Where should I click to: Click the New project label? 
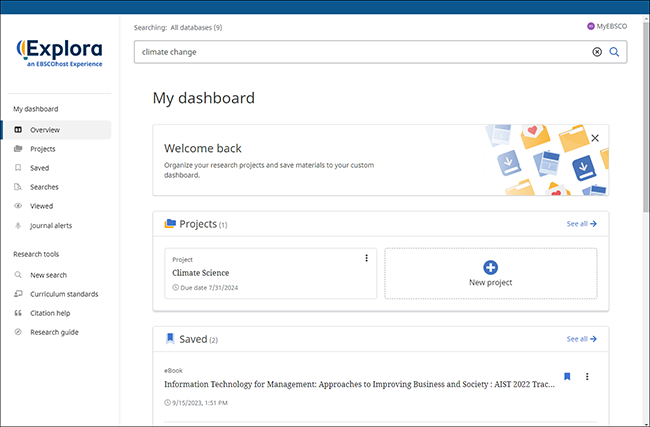pyautogui.click(x=490, y=282)
